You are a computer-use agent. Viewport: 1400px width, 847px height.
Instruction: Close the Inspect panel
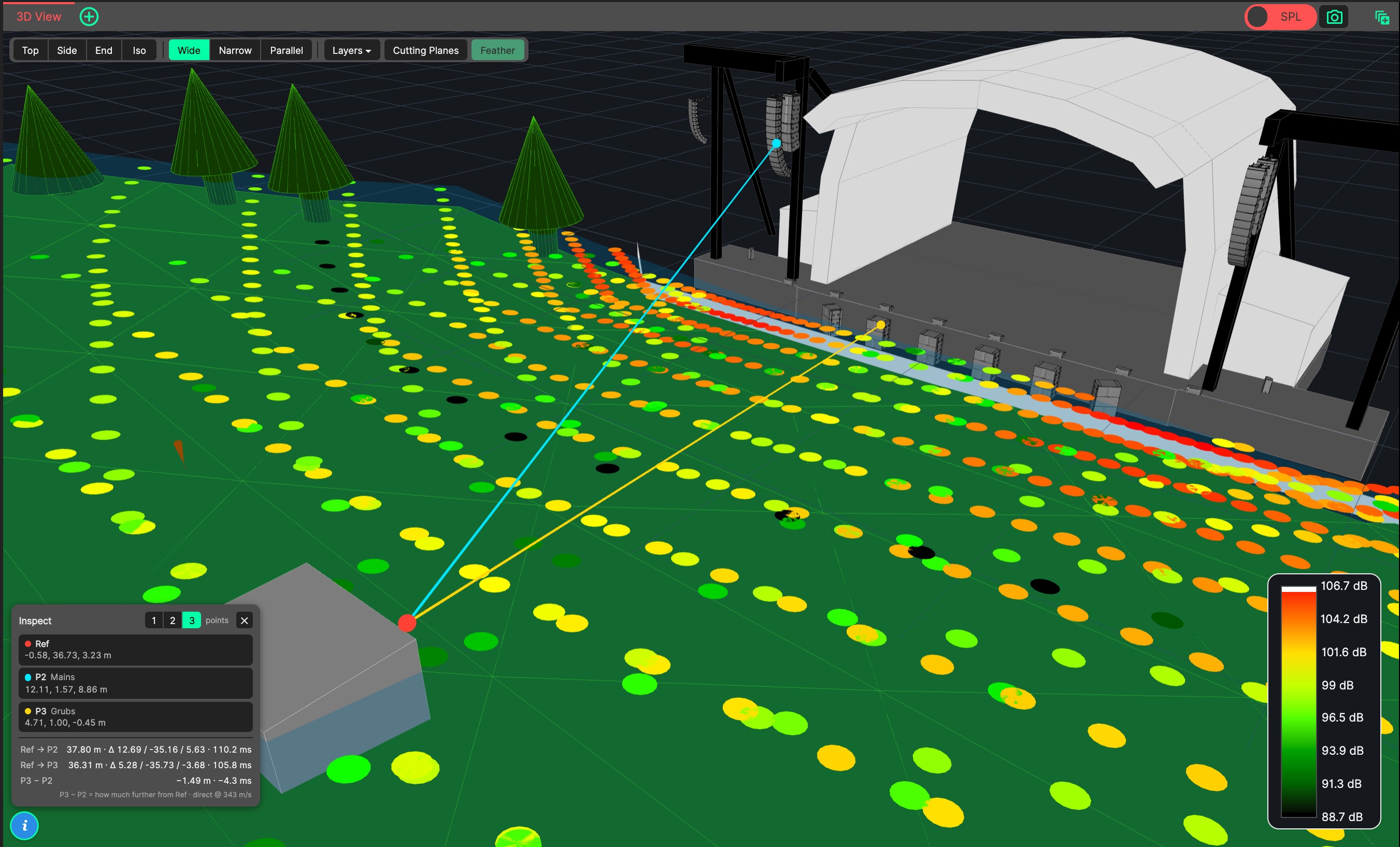point(245,620)
